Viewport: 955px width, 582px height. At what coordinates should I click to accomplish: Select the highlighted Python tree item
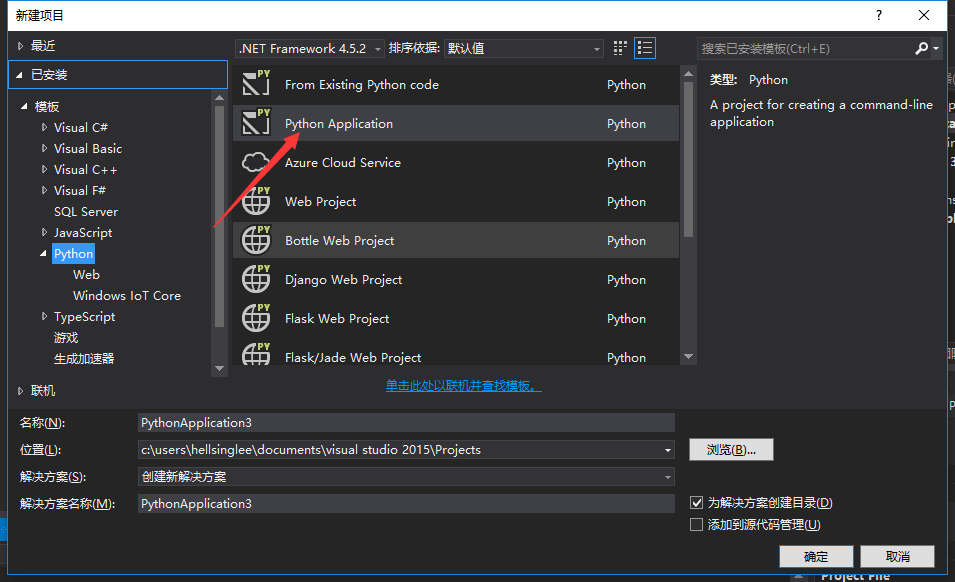[x=74, y=254]
